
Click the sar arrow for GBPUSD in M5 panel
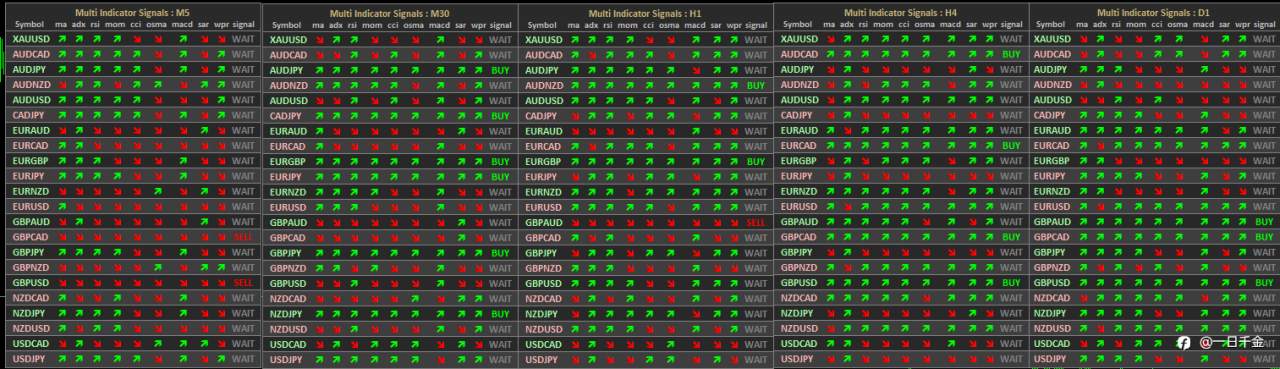click(x=203, y=283)
